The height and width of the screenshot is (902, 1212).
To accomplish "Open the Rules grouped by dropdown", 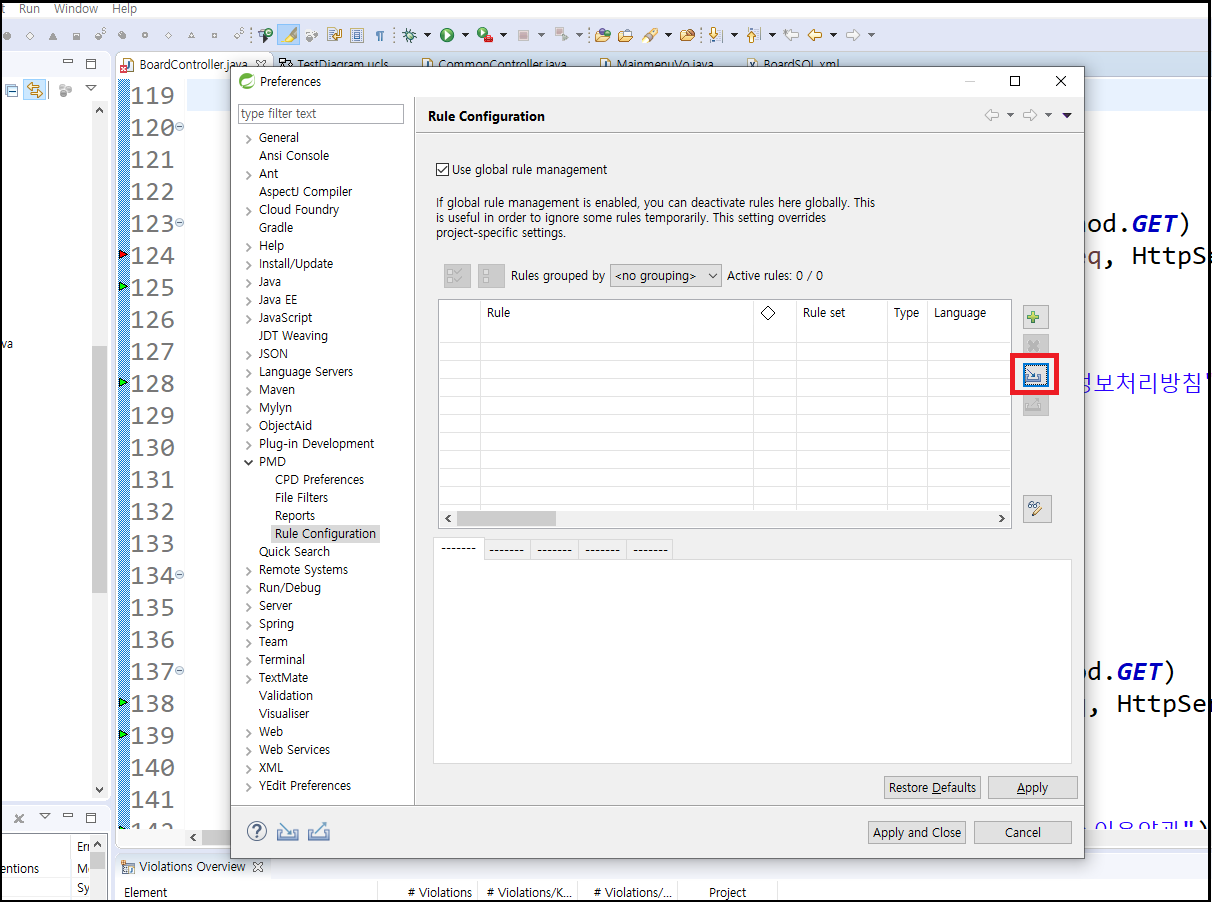I will point(666,276).
